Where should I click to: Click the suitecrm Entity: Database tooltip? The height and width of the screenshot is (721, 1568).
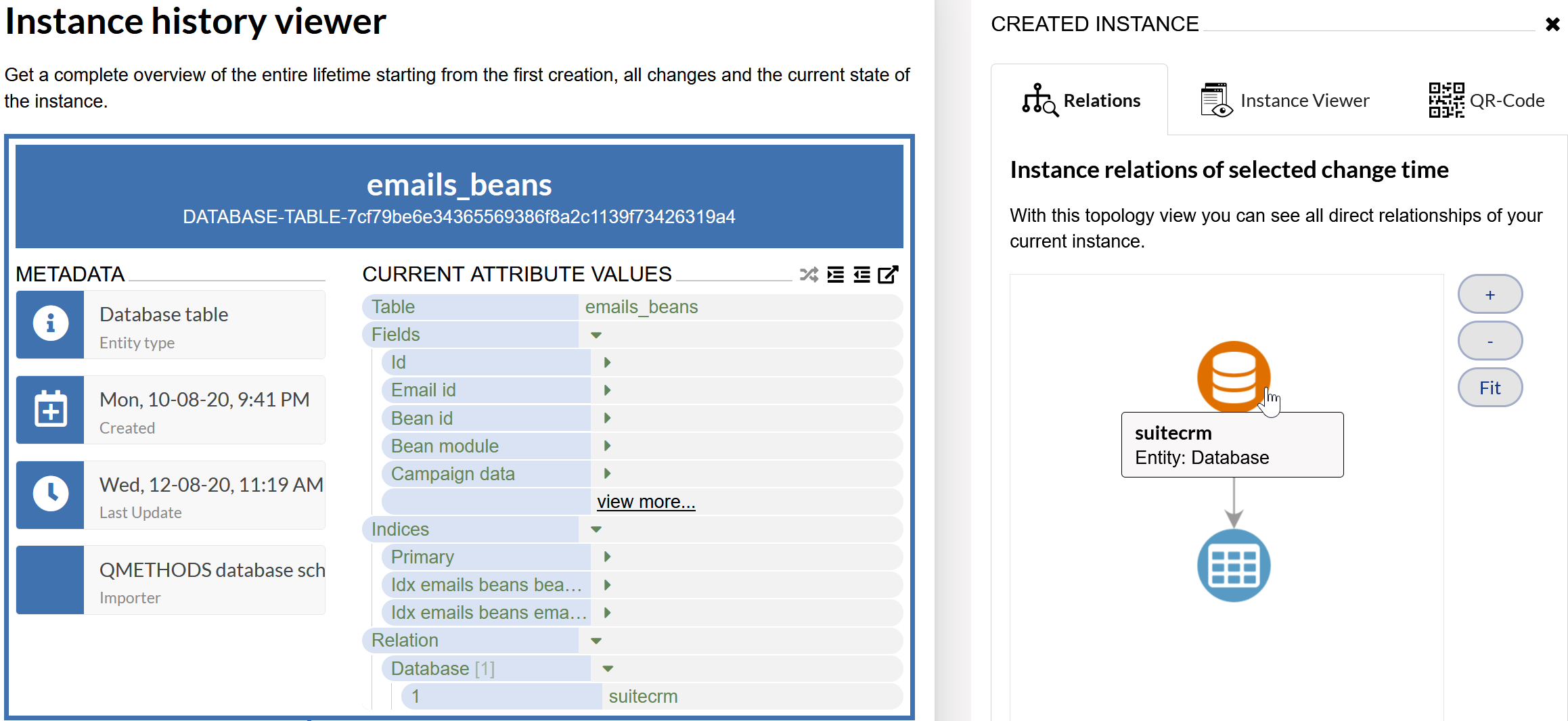[1232, 445]
